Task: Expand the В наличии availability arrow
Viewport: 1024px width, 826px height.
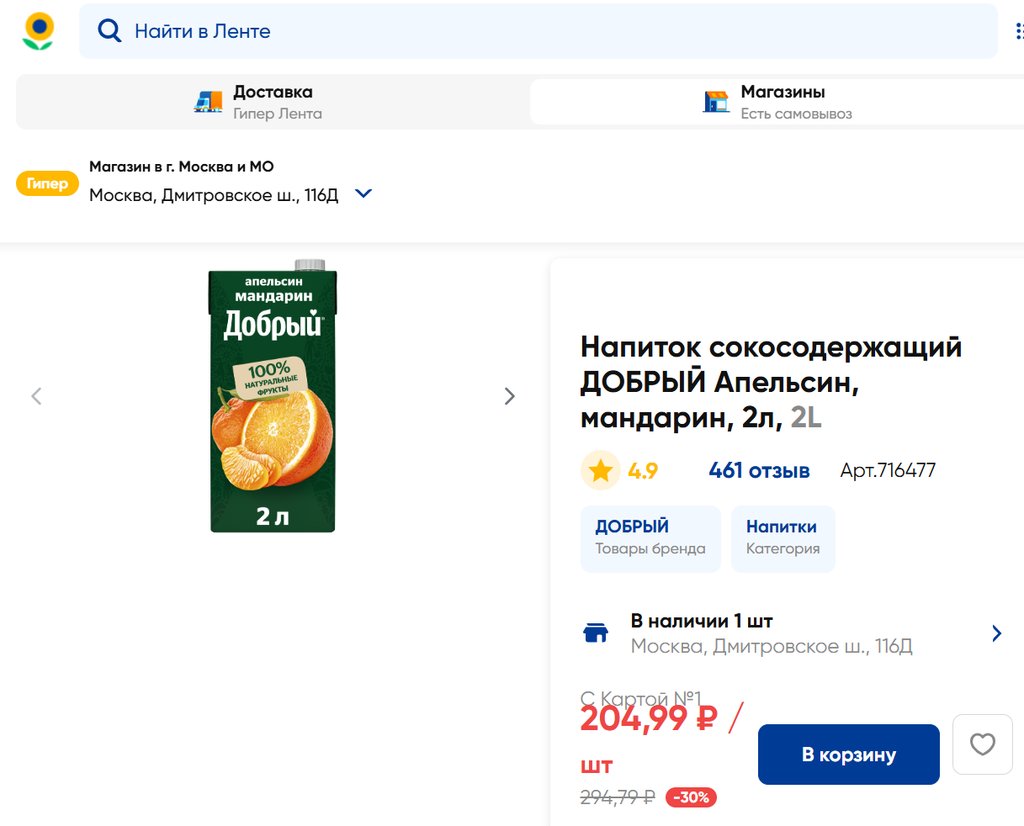Action: pos(996,633)
